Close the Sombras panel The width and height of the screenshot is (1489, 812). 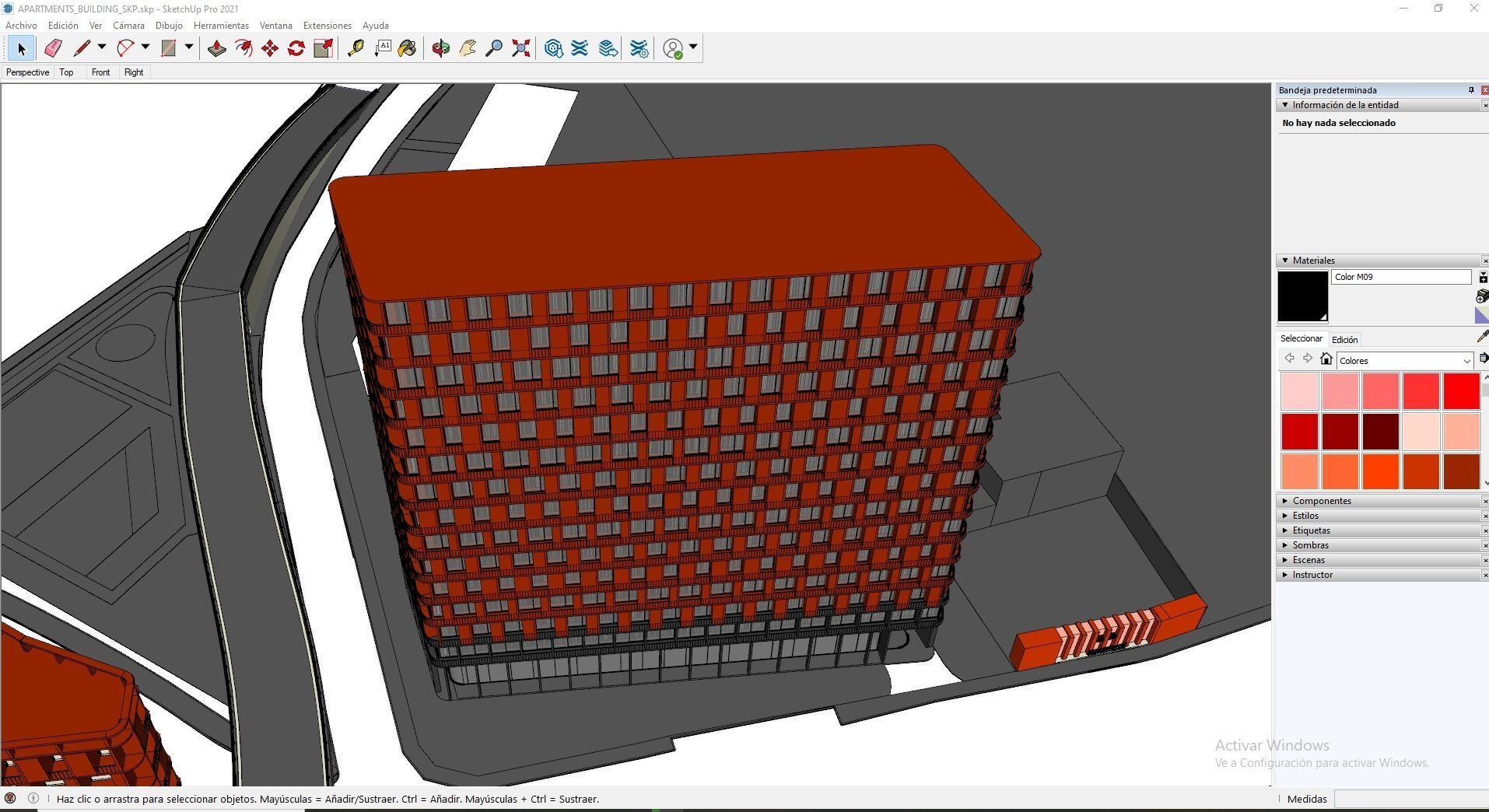(x=1484, y=545)
